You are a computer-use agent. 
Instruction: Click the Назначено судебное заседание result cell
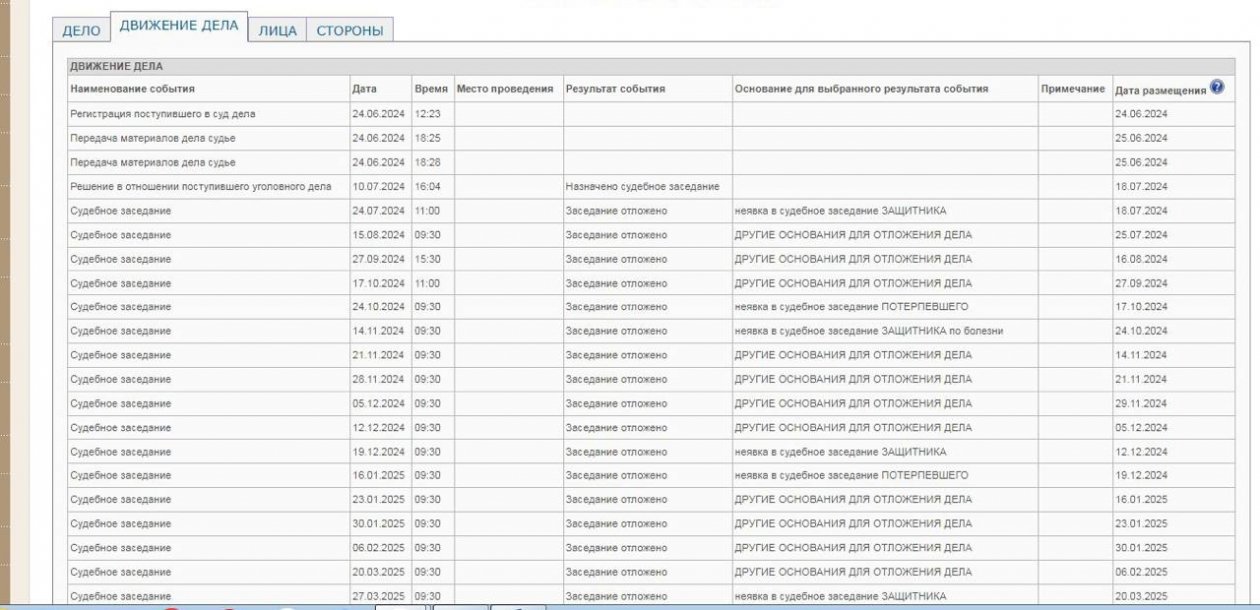(x=642, y=187)
